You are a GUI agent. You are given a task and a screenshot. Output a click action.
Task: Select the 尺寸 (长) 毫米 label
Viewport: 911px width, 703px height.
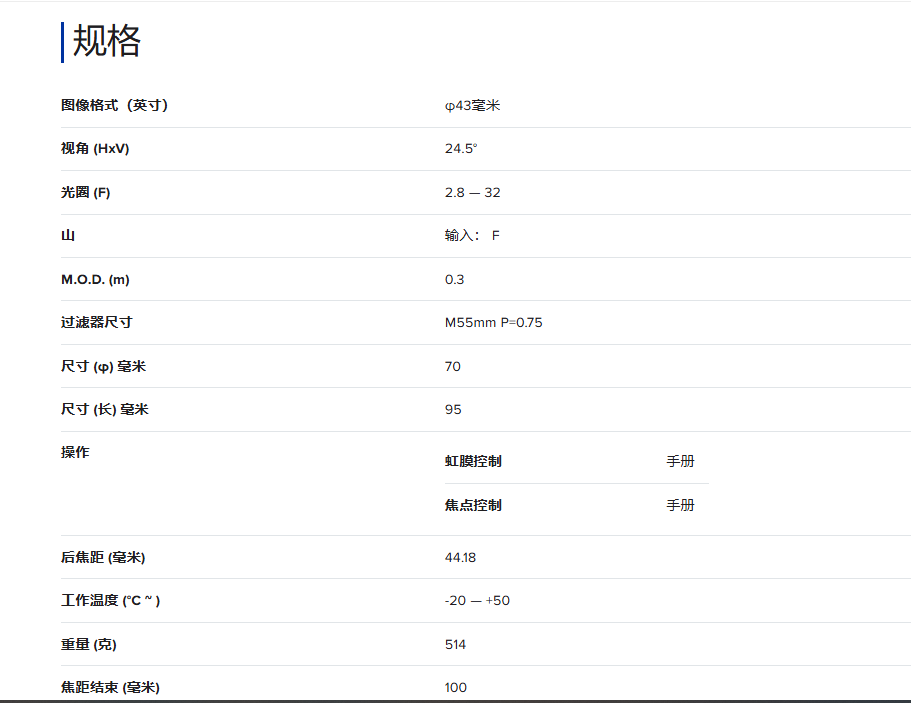(x=105, y=409)
